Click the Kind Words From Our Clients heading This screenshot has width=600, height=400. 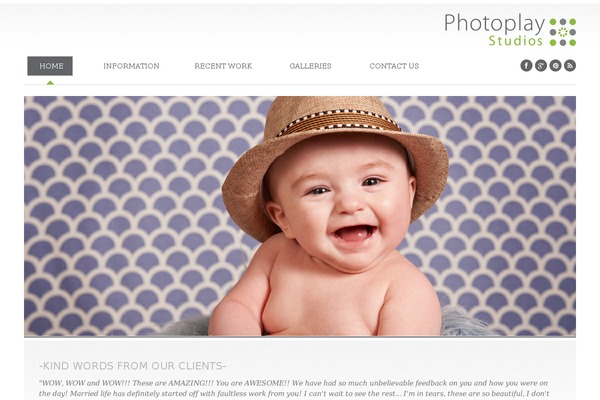(x=132, y=366)
